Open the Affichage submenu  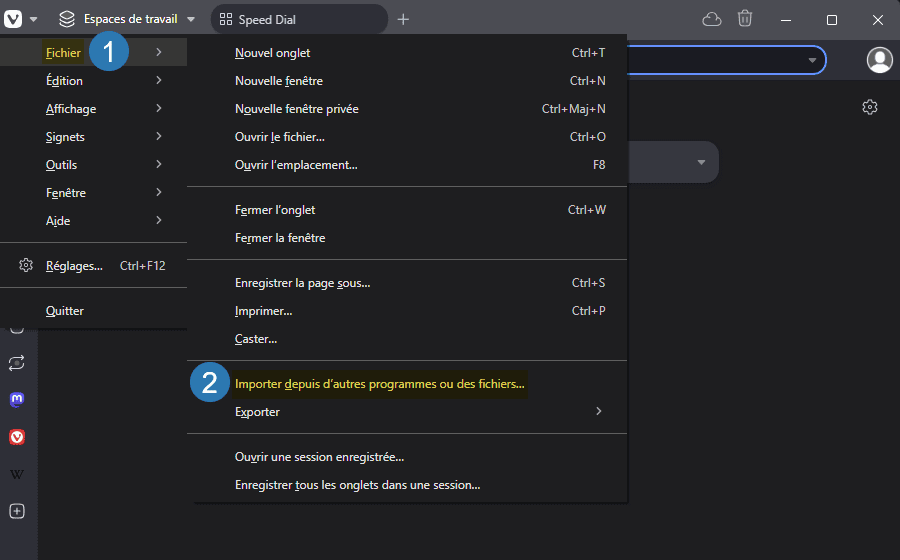point(93,108)
